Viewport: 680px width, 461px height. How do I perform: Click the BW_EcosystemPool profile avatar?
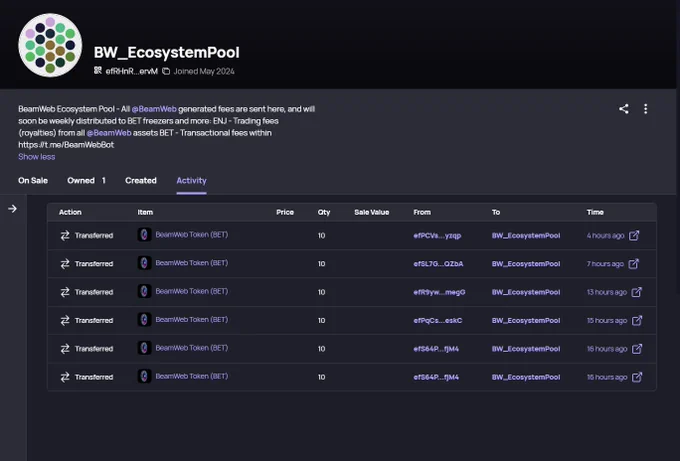click(x=50, y=45)
